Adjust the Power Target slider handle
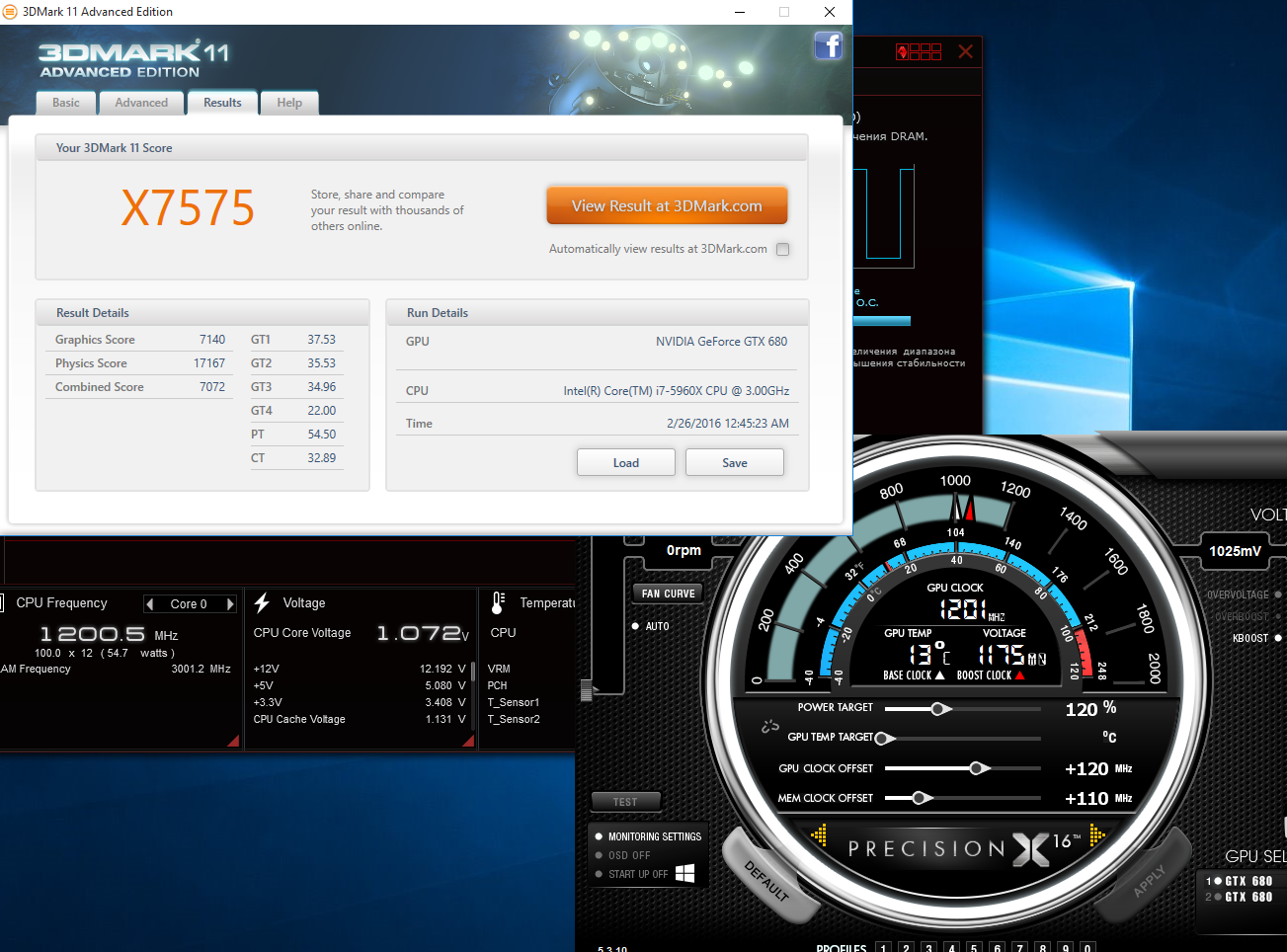The width and height of the screenshot is (1287, 952). pyautogui.click(x=939, y=709)
